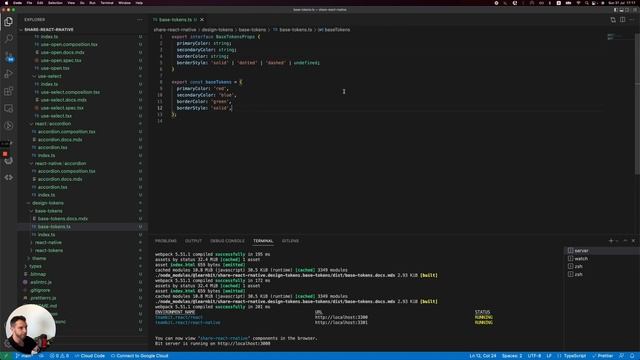Open editor more actions menu
Screen dimensions: 640x360
tap(632, 20)
